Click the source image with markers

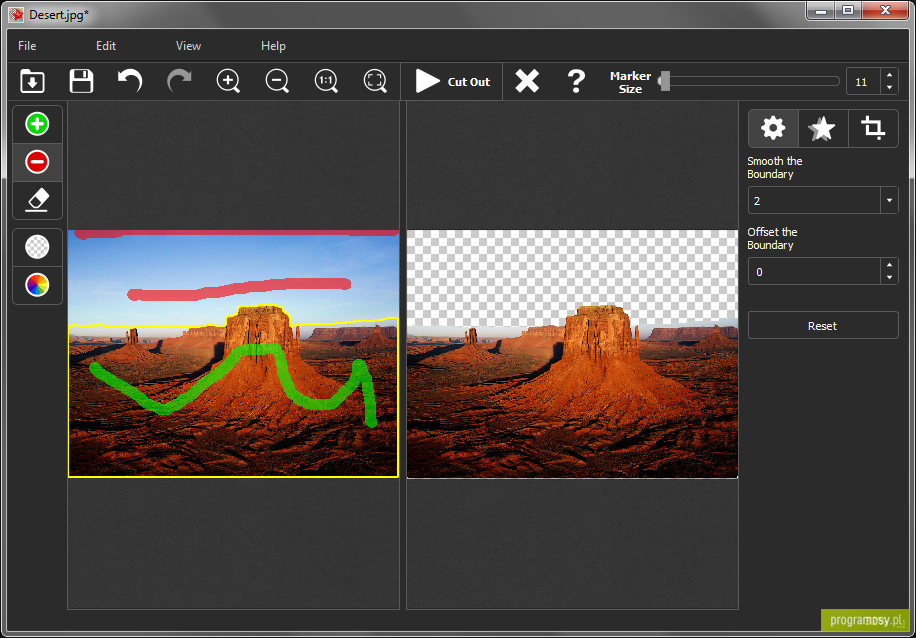tap(234, 353)
